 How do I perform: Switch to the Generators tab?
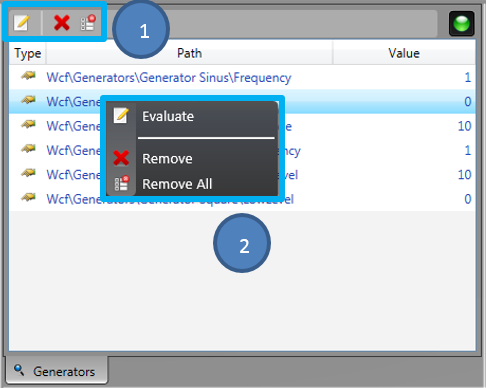[x=57, y=371]
